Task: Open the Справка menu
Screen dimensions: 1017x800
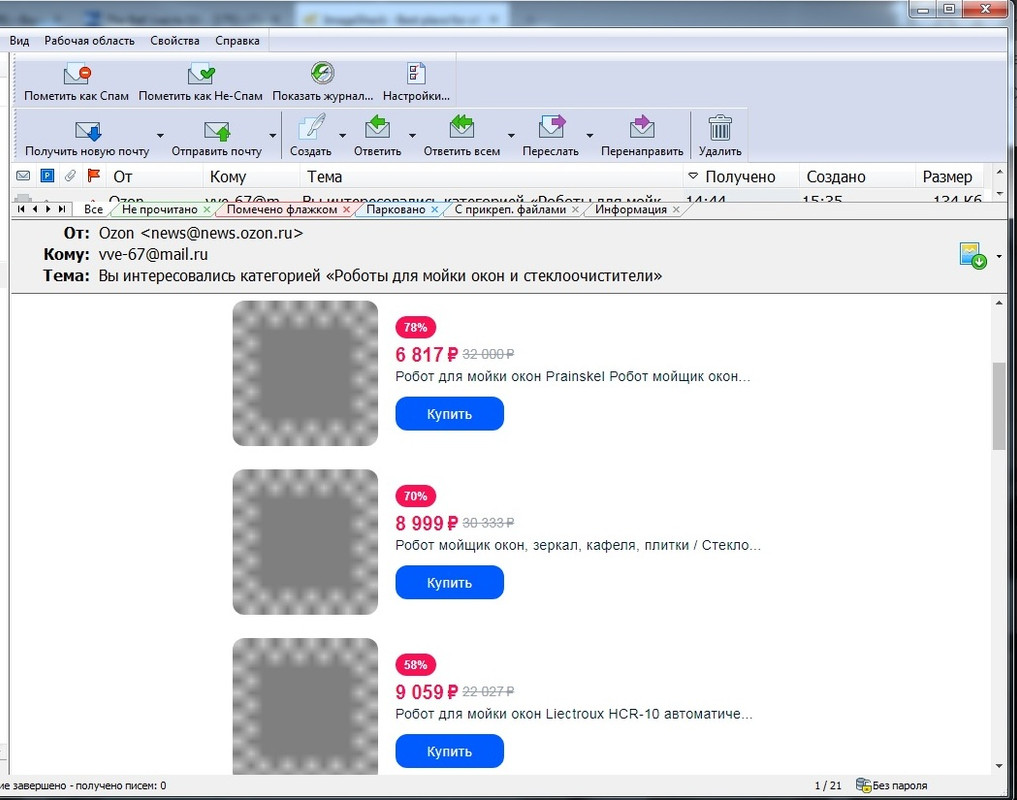Action: point(237,40)
